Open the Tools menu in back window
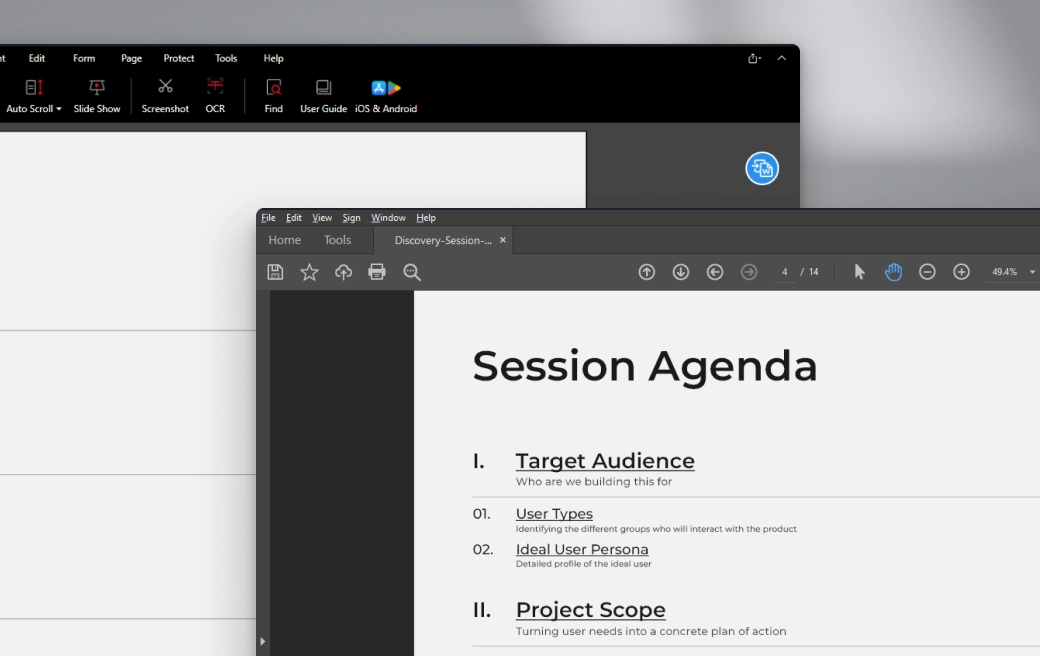 click(226, 58)
